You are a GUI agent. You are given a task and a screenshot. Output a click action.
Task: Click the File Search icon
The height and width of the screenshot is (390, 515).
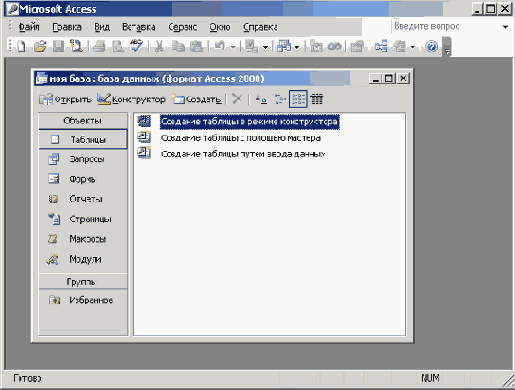76,46
